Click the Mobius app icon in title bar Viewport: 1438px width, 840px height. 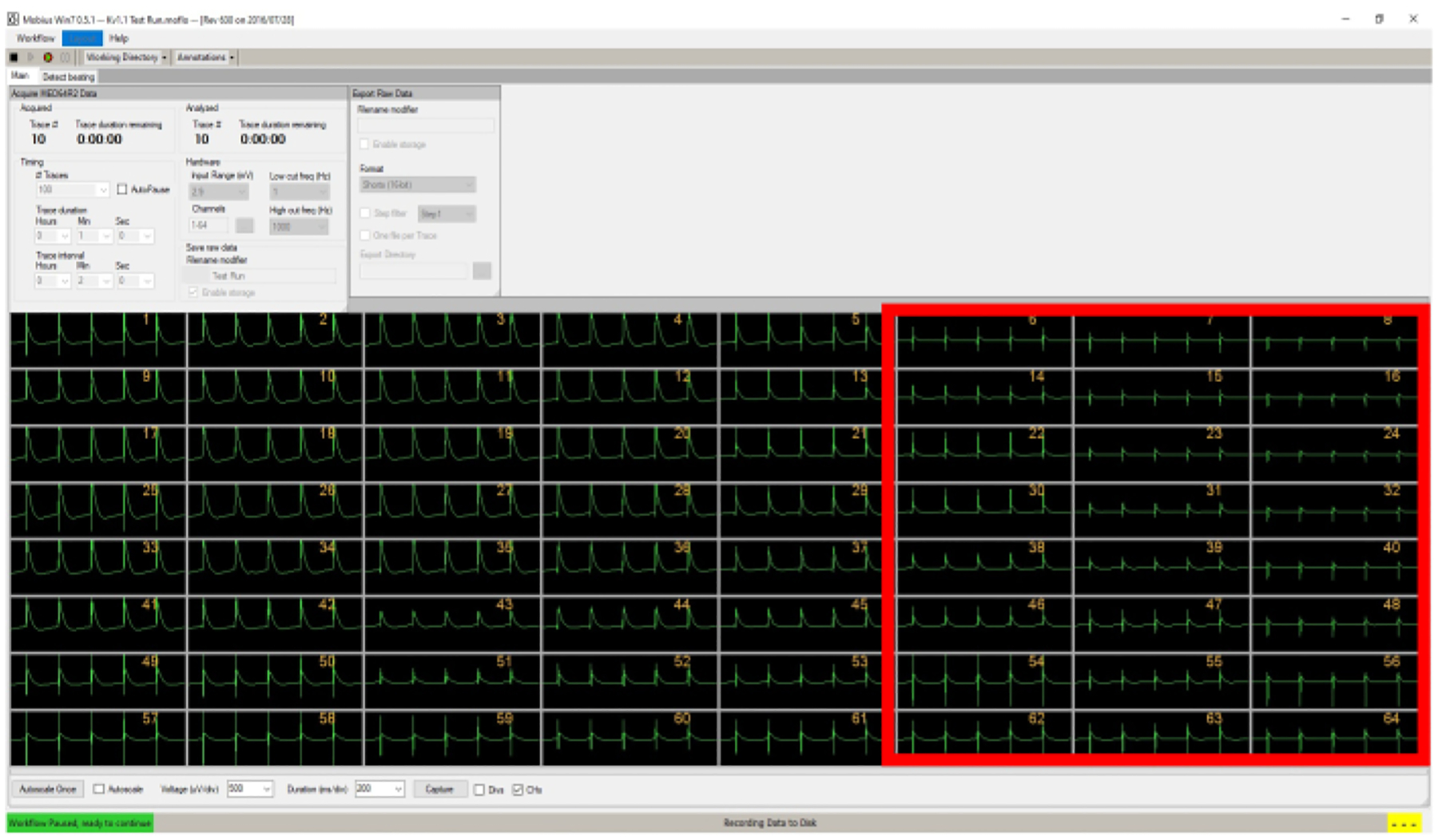click(13, 19)
